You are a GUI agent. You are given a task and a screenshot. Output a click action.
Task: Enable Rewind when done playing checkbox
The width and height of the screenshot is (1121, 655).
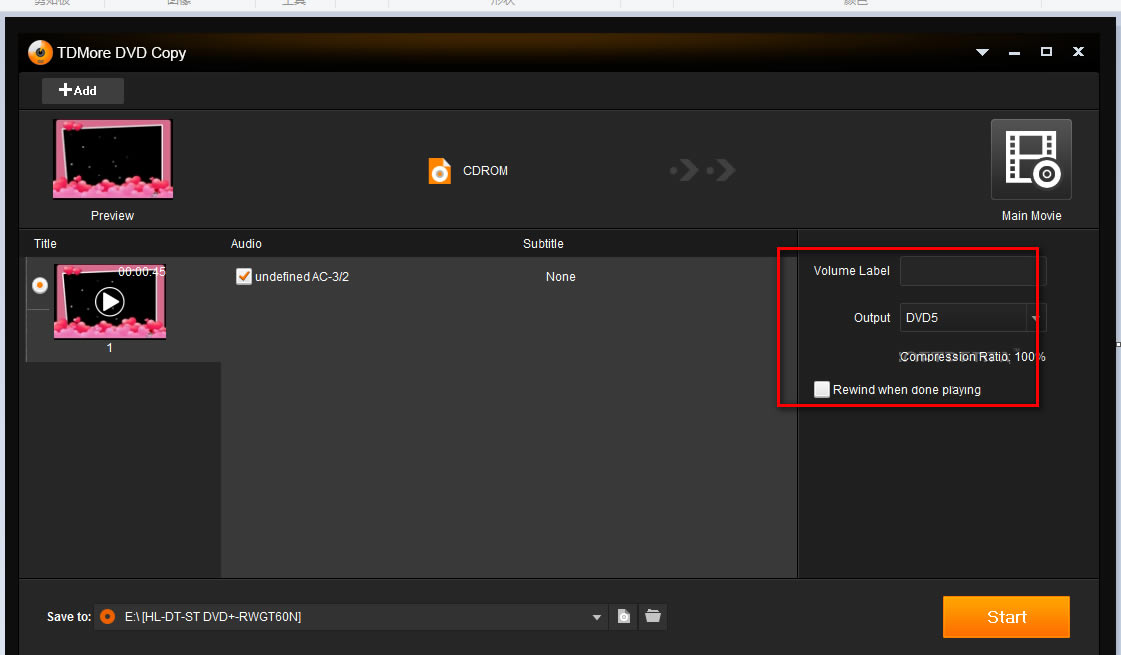(822, 389)
